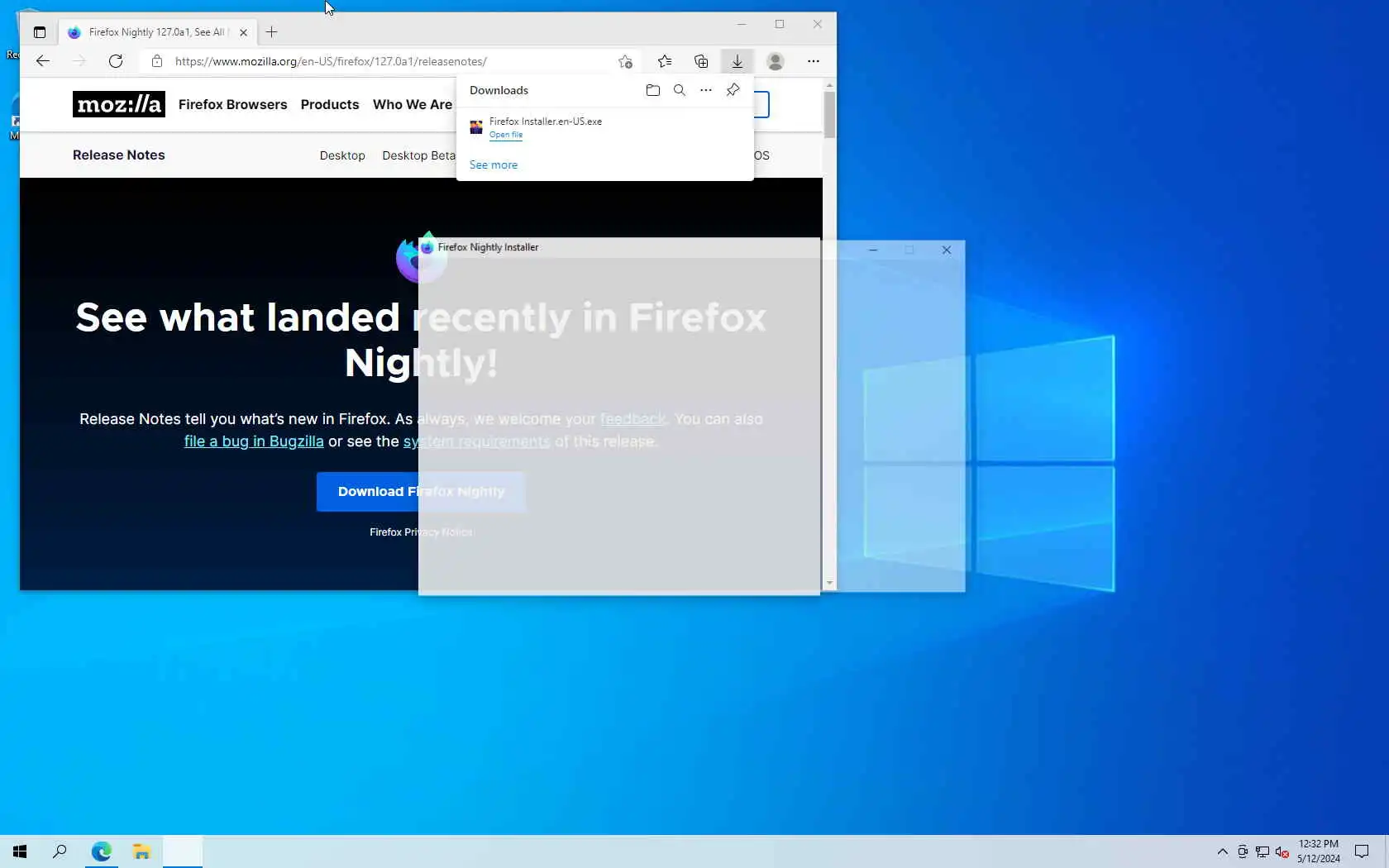
Task: Click the scrollbar up arrow on the page
Action: pos(829,85)
